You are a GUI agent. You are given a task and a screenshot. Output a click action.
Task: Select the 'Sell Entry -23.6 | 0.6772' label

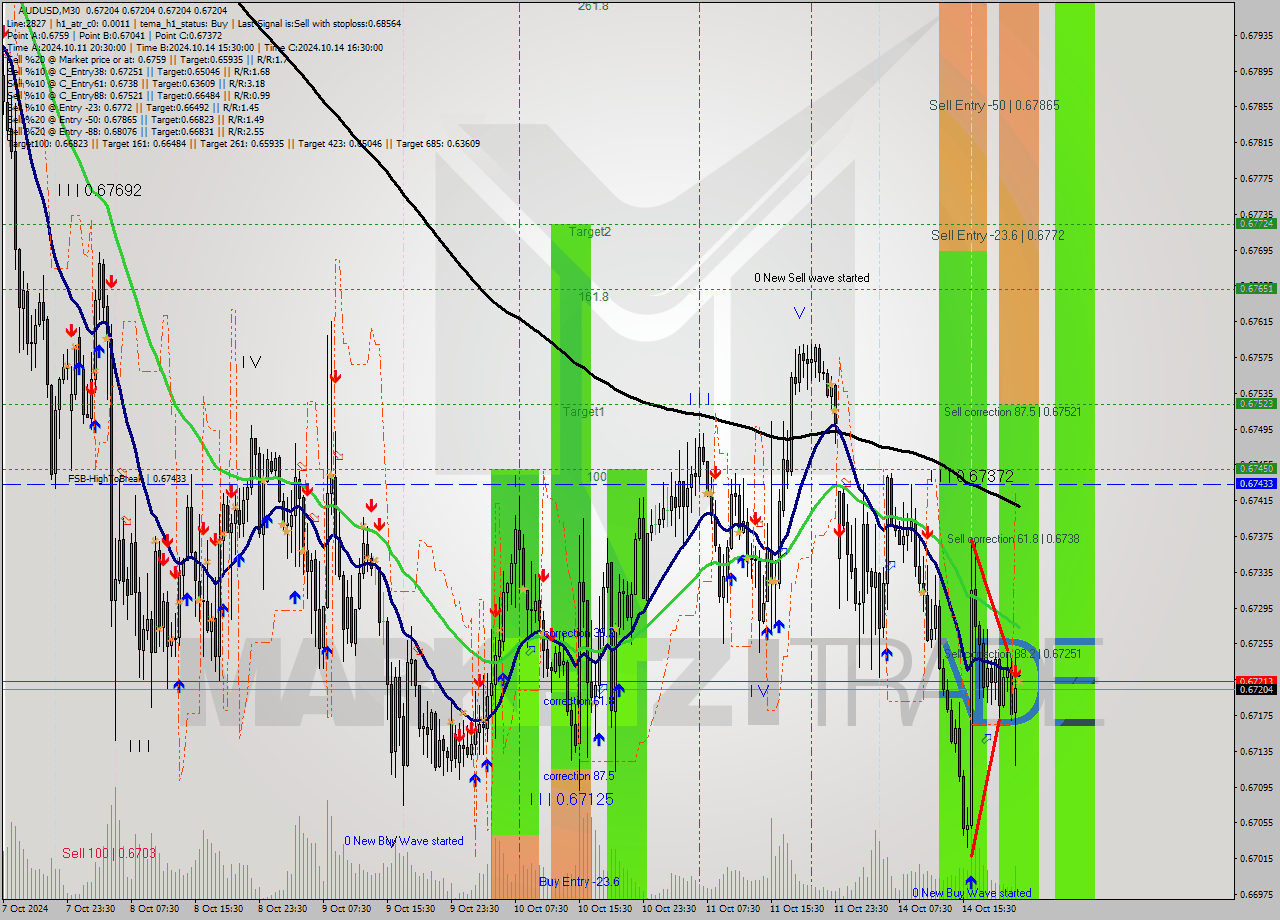tap(997, 235)
